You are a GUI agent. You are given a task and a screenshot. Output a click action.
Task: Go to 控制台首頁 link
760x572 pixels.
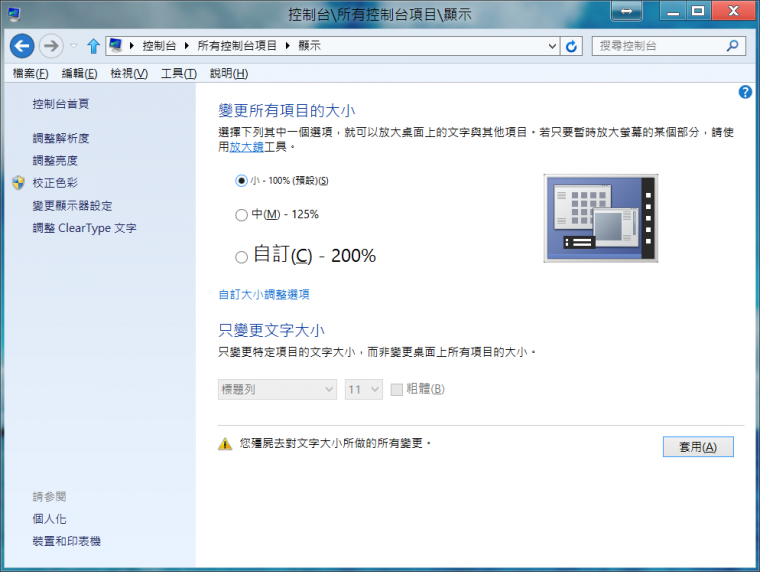pos(61,104)
